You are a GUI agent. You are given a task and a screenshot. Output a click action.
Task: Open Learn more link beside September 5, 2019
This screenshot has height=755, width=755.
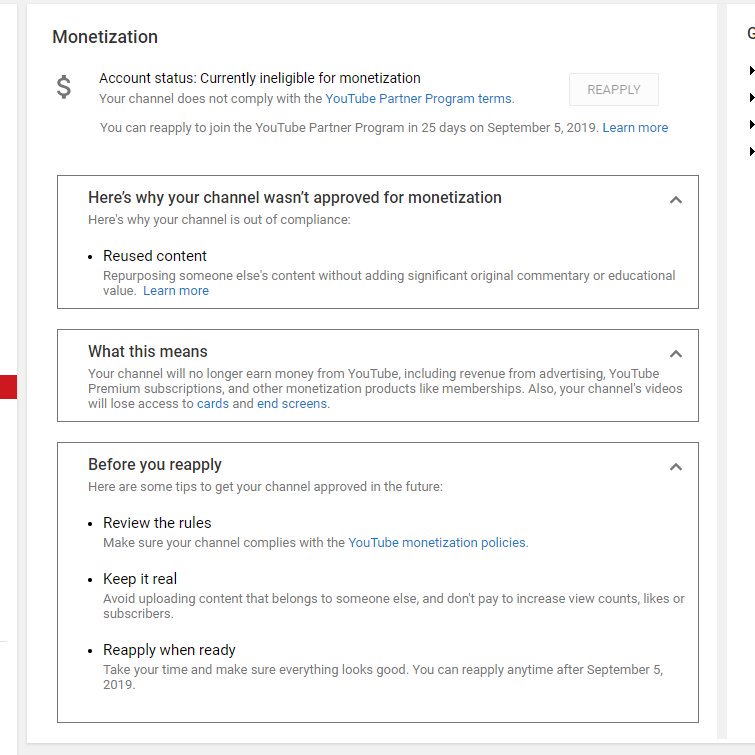pyautogui.click(x=635, y=128)
